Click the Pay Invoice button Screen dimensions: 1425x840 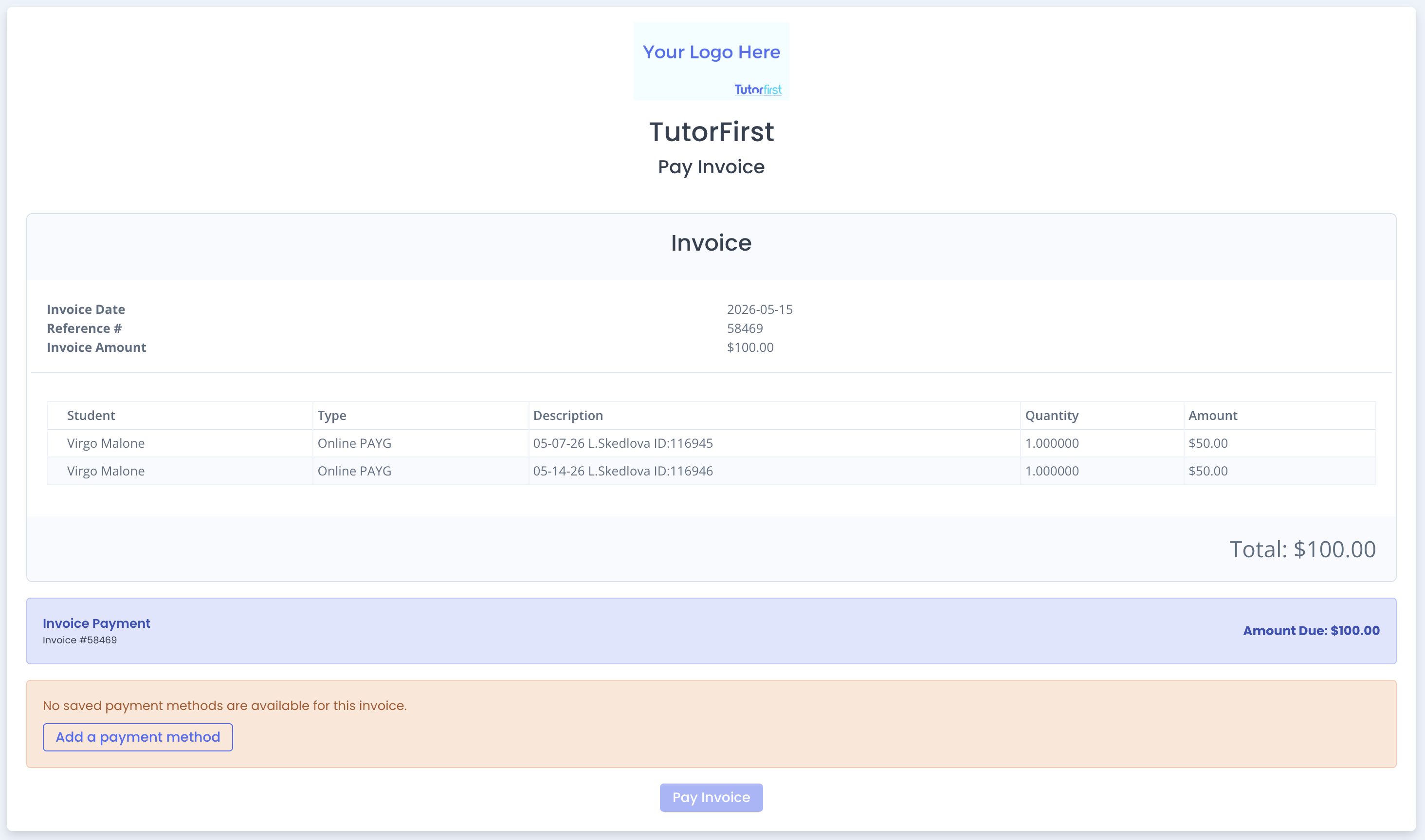point(711,797)
